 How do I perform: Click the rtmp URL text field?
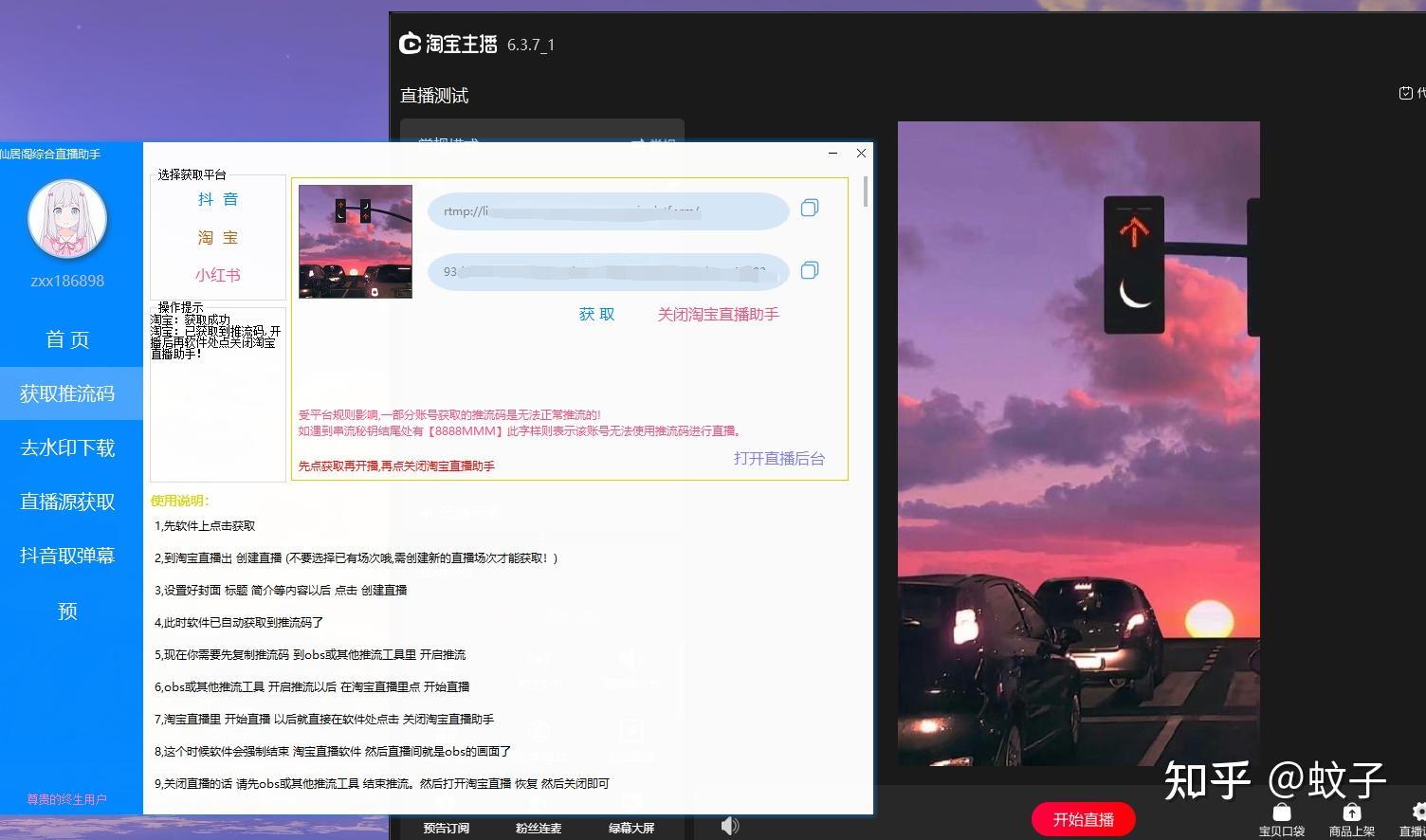pyautogui.click(x=608, y=210)
